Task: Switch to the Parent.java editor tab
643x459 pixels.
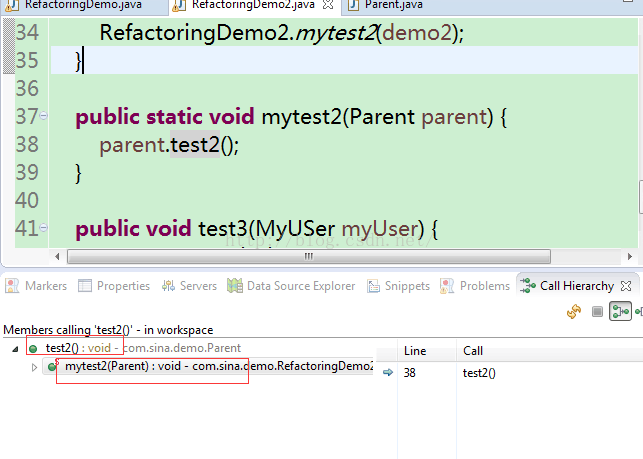Action: tap(385, 5)
